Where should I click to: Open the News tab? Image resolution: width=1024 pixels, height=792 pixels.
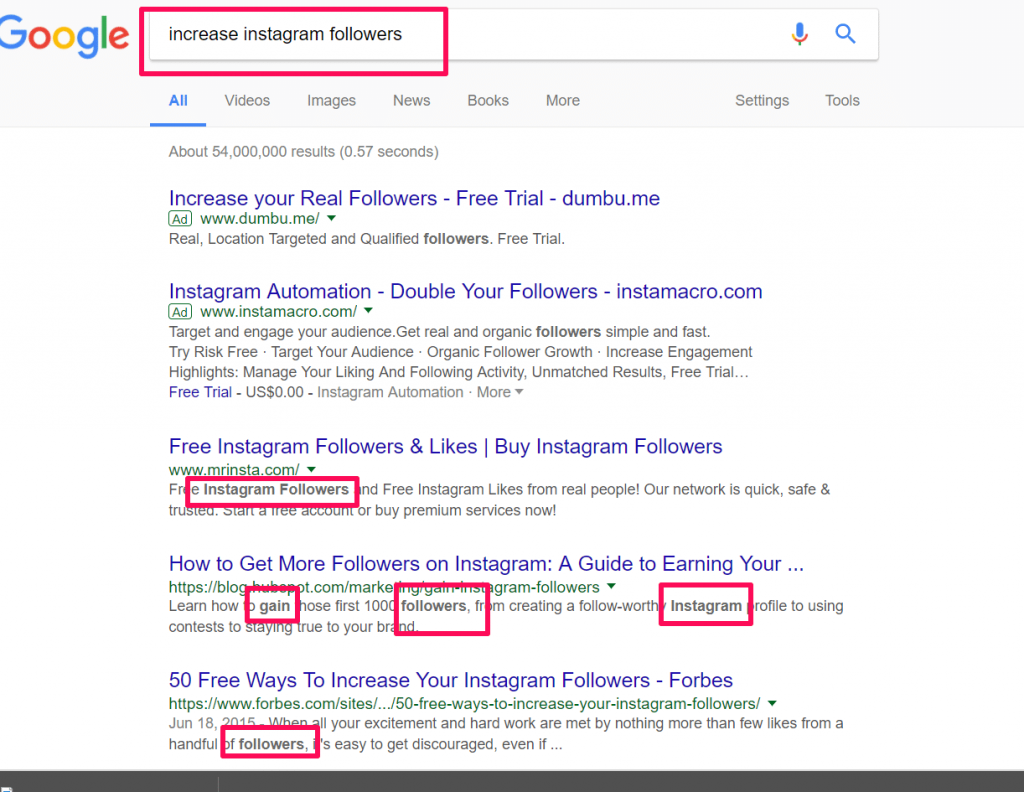[x=411, y=101]
